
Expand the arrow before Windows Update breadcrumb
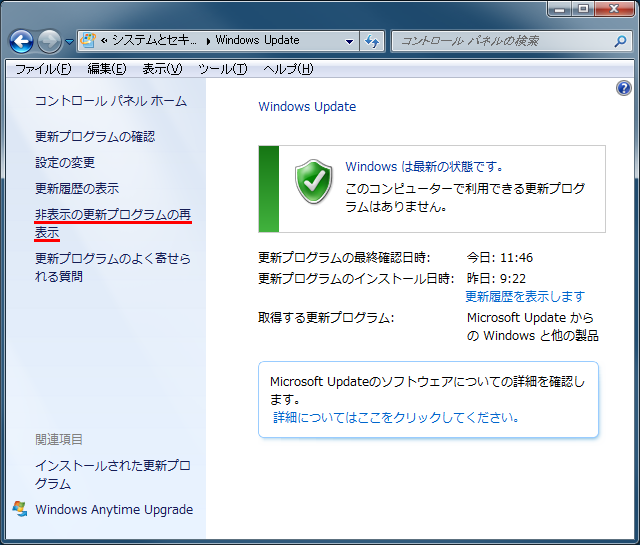(x=207, y=41)
